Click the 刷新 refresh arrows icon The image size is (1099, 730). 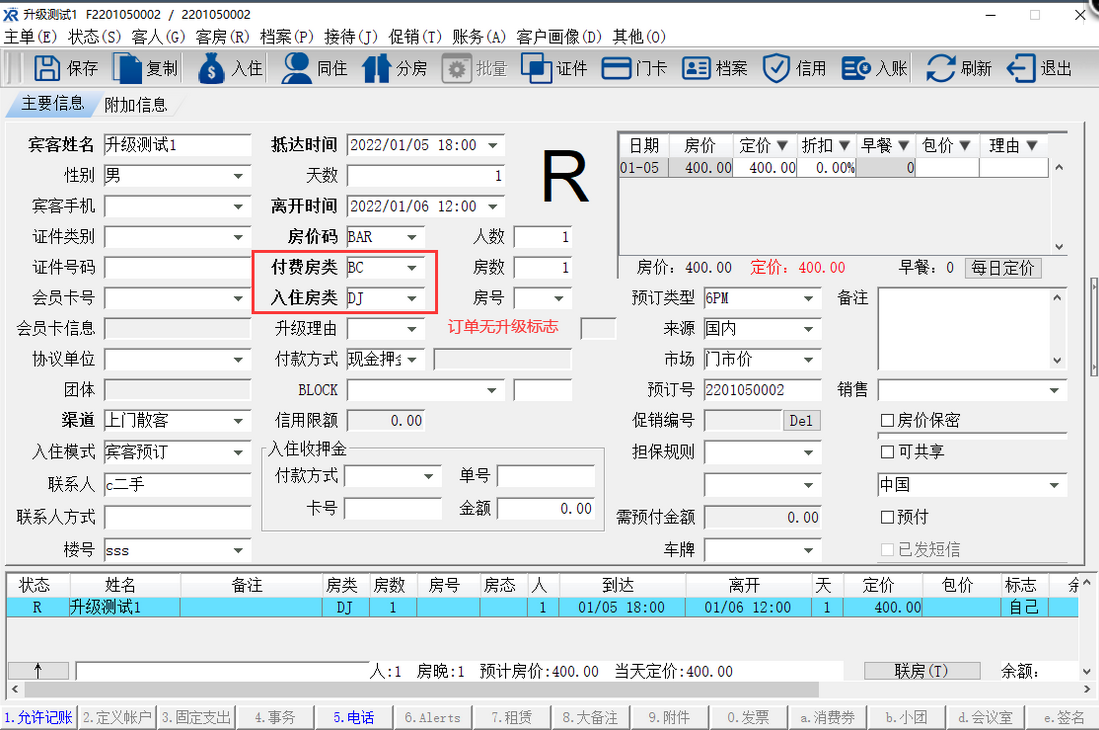[x=941, y=69]
